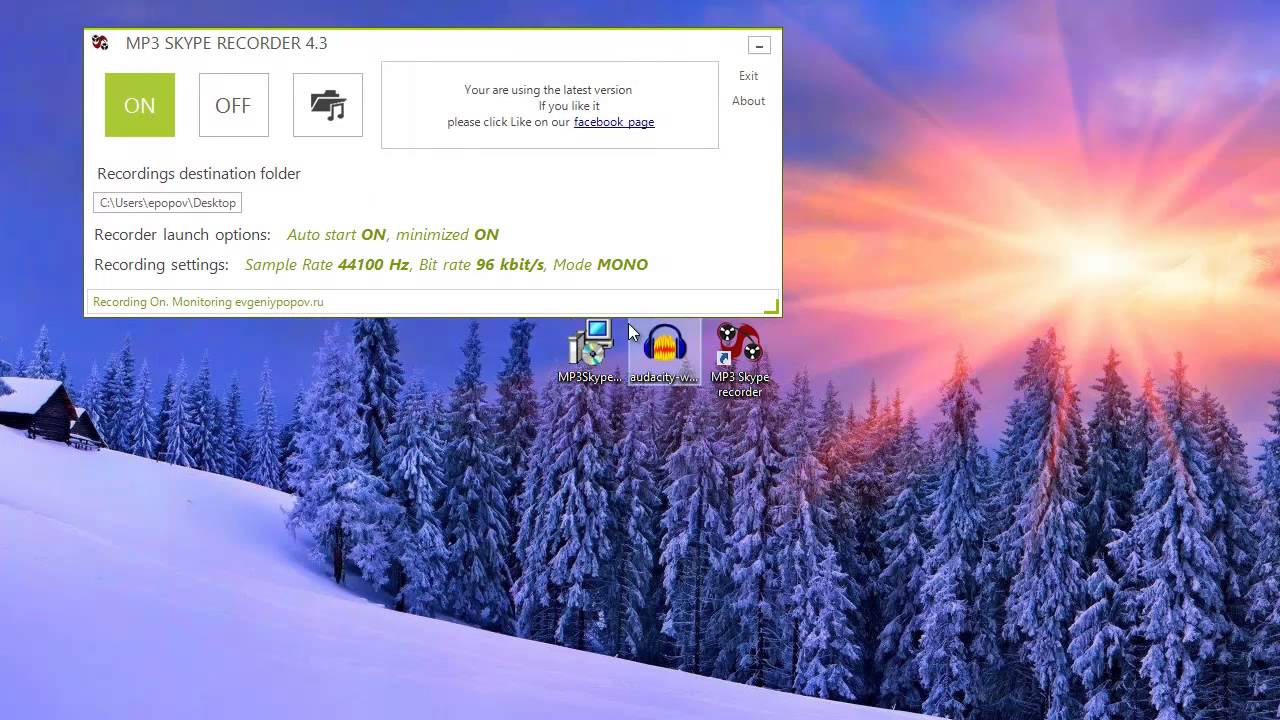Click Exit in the recorder window
This screenshot has width=1280, height=720.
(x=748, y=76)
